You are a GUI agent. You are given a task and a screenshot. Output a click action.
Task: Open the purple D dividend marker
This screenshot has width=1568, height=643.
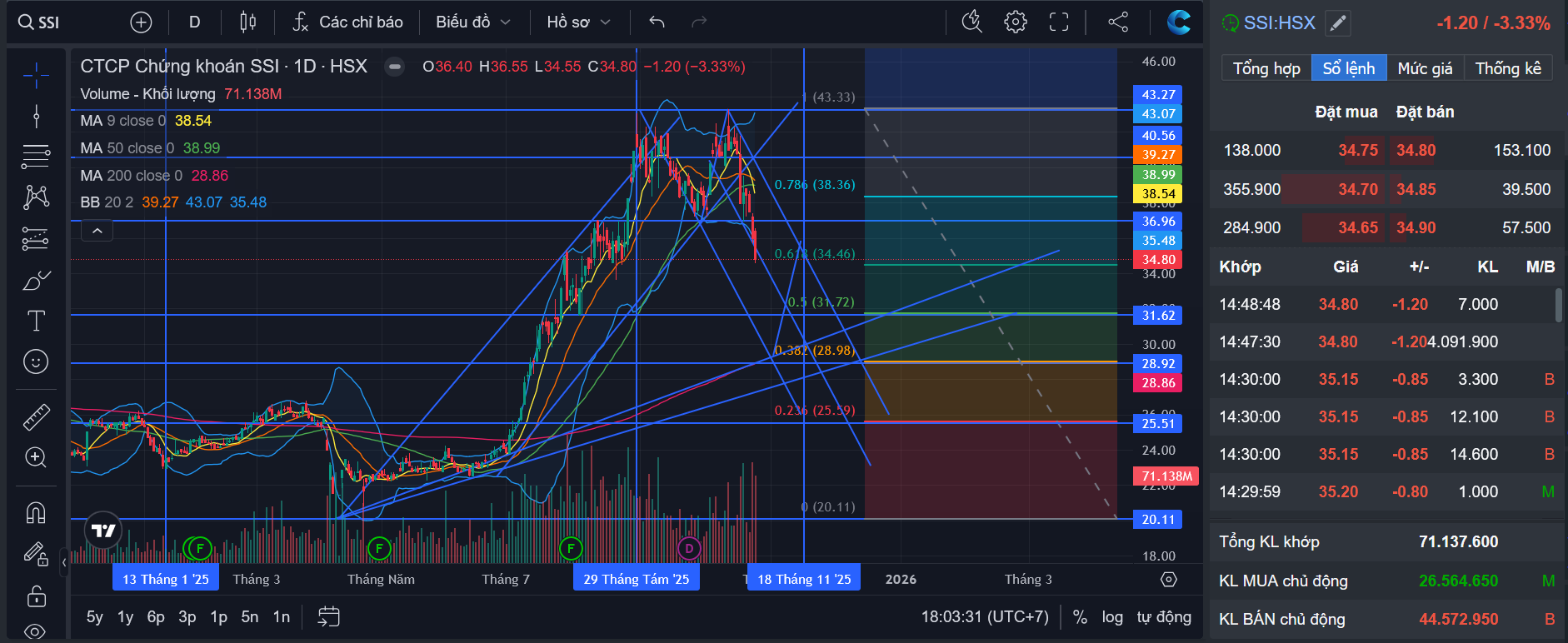(x=689, y=548)
